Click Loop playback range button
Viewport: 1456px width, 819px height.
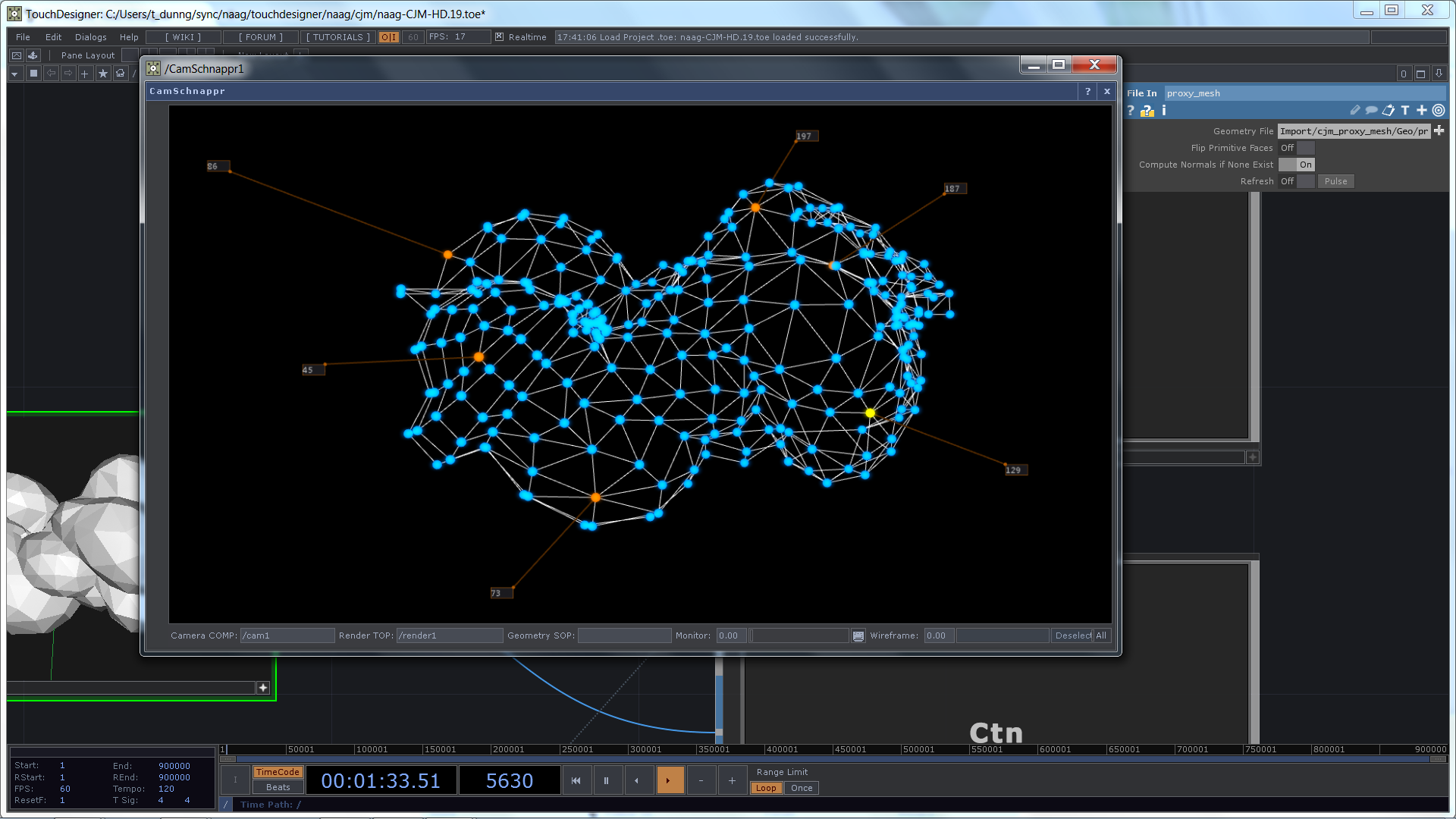click(765, 788)
